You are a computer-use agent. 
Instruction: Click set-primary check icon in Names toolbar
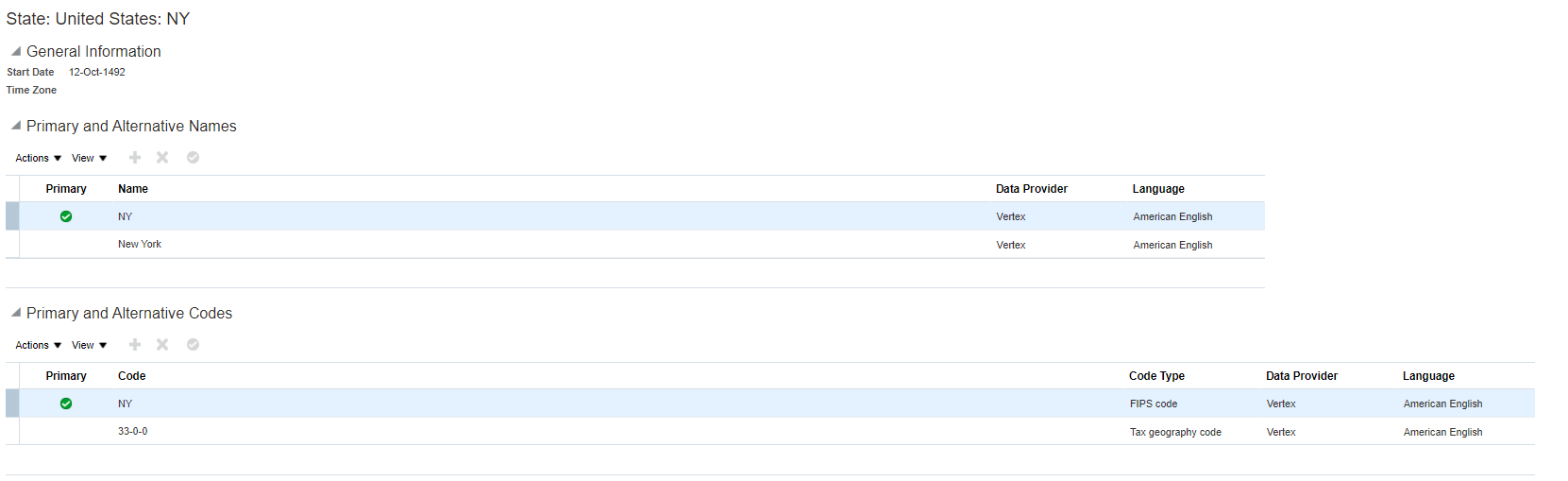click(193, 158)
